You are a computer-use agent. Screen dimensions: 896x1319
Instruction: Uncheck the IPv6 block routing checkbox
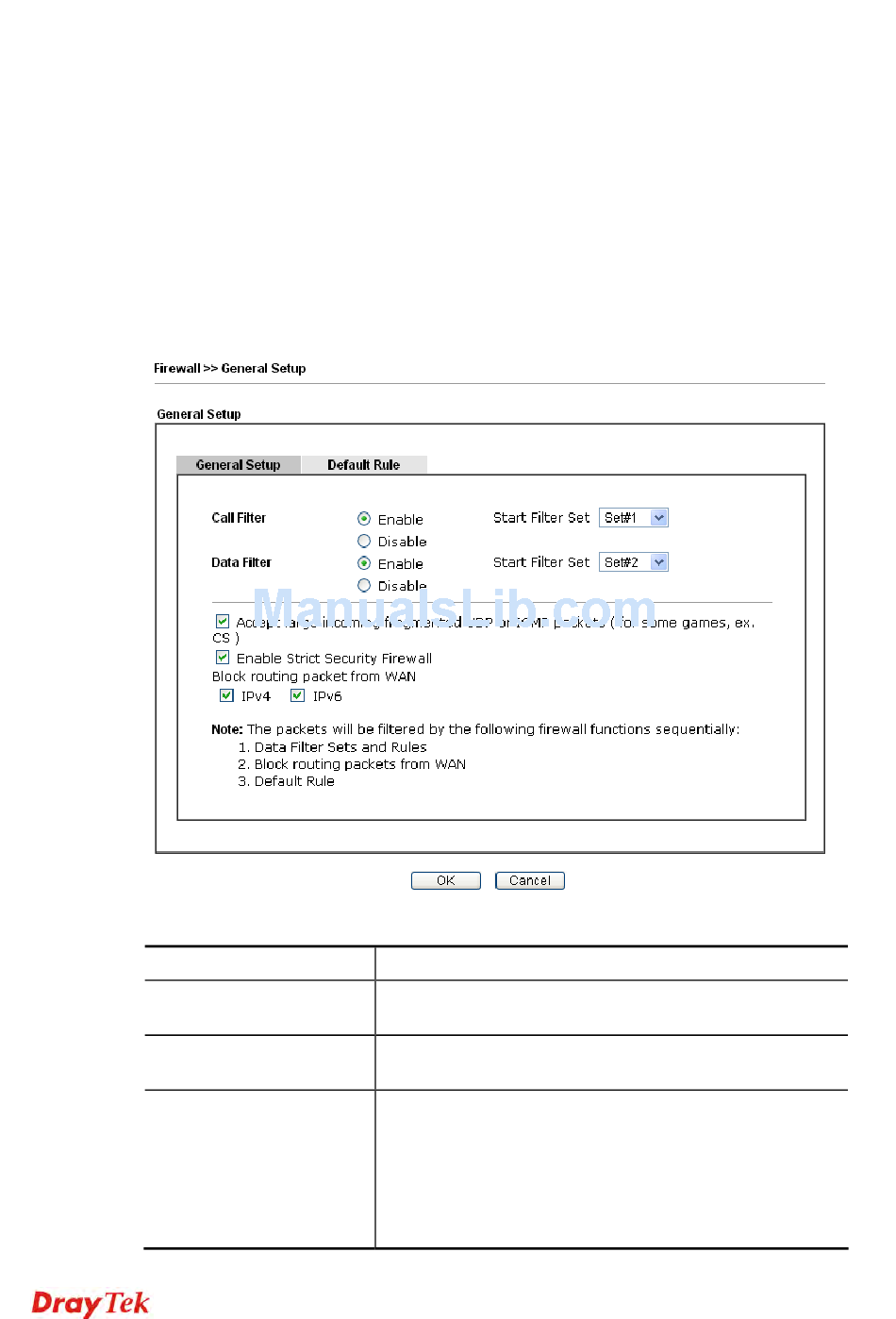point(297,695)
